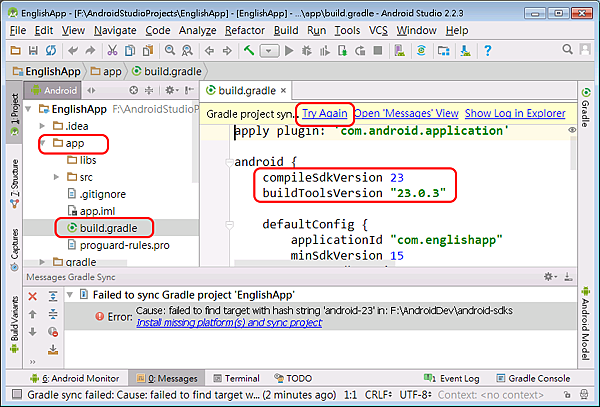Image resolution: width=600 pixels, height=407 pixels.
Task: Open the SDK Manager icon
Action: (465, 50)
